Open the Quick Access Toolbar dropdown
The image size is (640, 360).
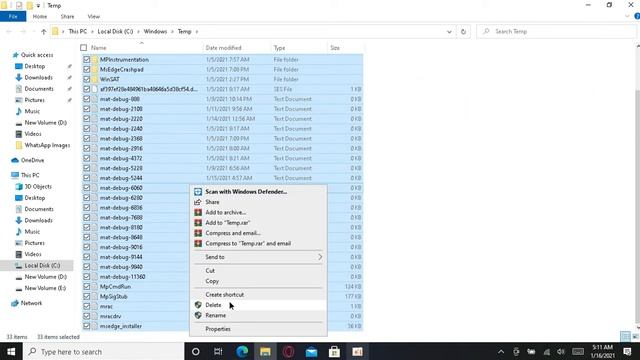38,6
